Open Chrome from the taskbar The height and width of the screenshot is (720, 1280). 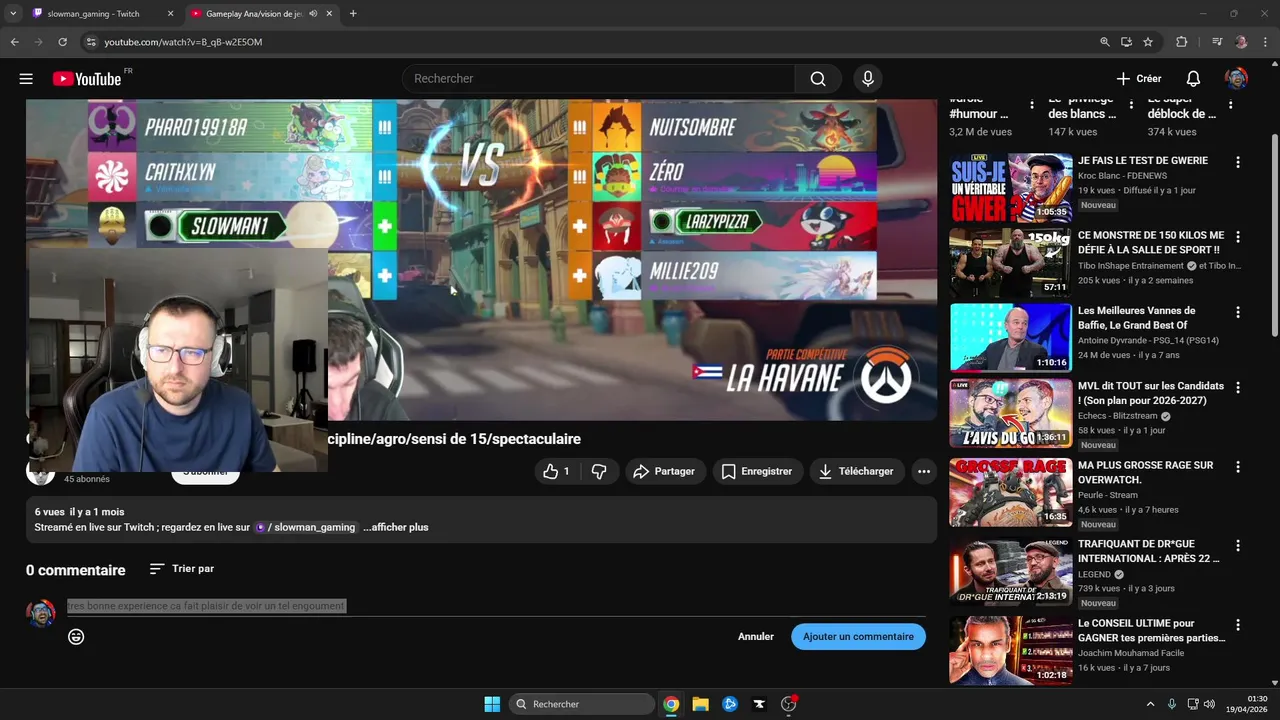pyautogui.click(x=671, y=704)
